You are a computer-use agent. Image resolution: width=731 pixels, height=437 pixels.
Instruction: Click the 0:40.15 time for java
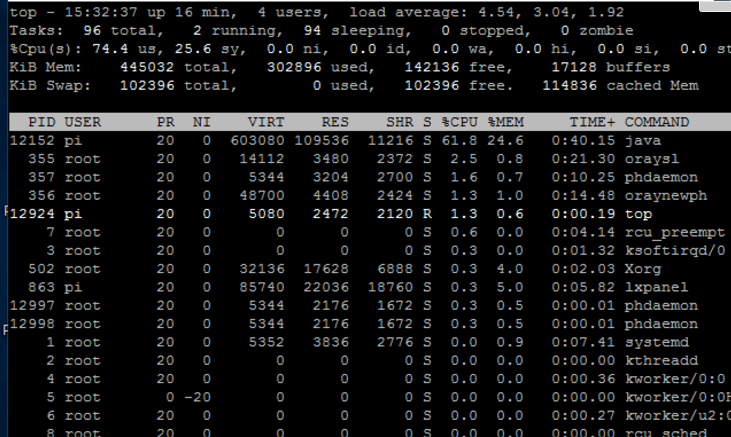tap(583, 140)
